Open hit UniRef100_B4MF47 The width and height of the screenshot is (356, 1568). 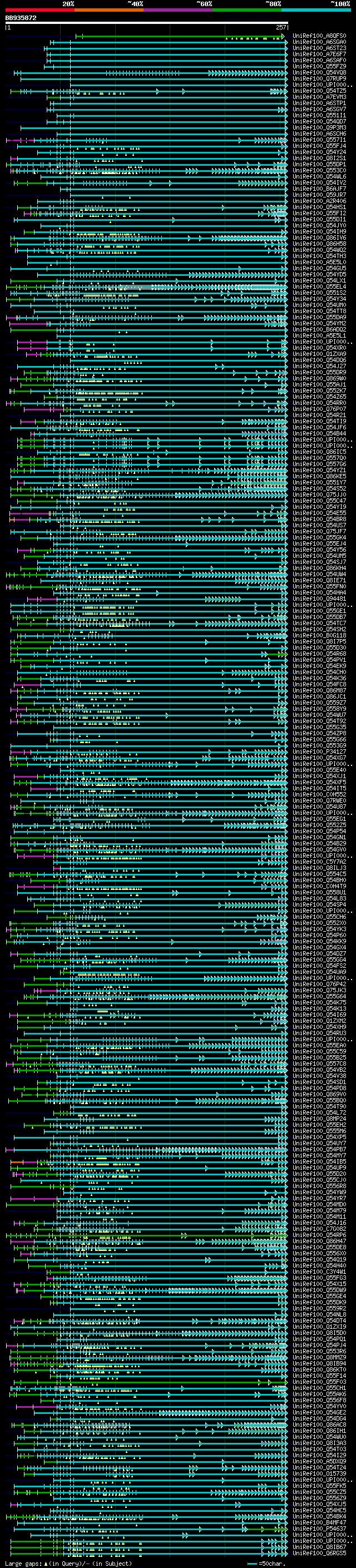point(319,1522)
